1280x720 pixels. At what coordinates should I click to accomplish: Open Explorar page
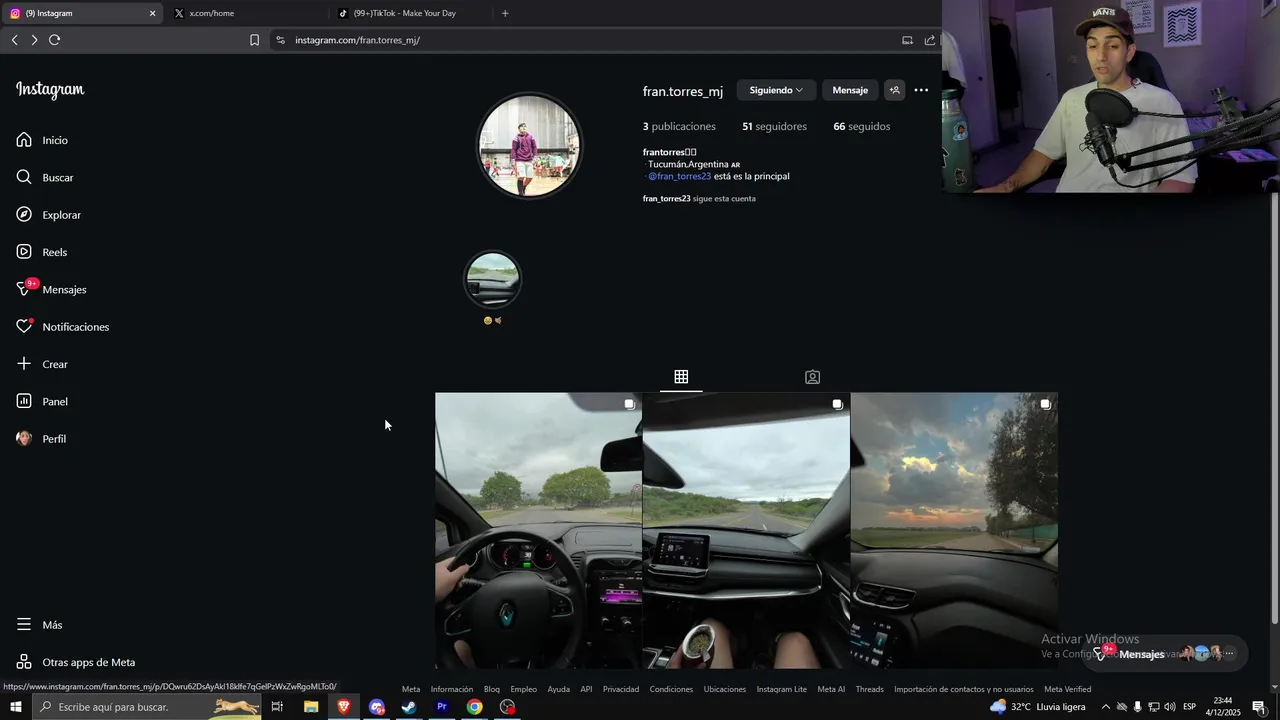pos(48,215)
